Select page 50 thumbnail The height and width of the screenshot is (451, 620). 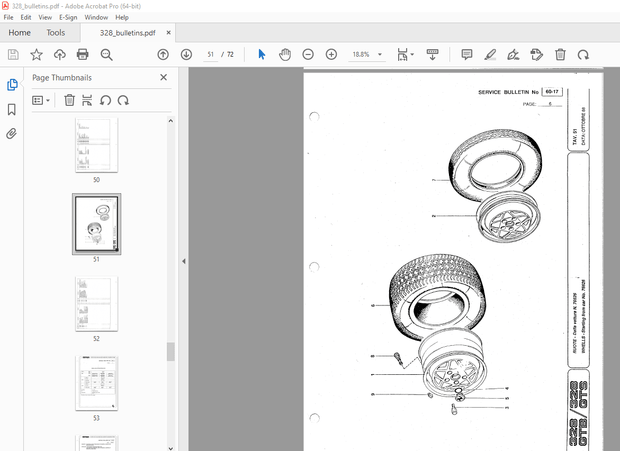(96, 145)
